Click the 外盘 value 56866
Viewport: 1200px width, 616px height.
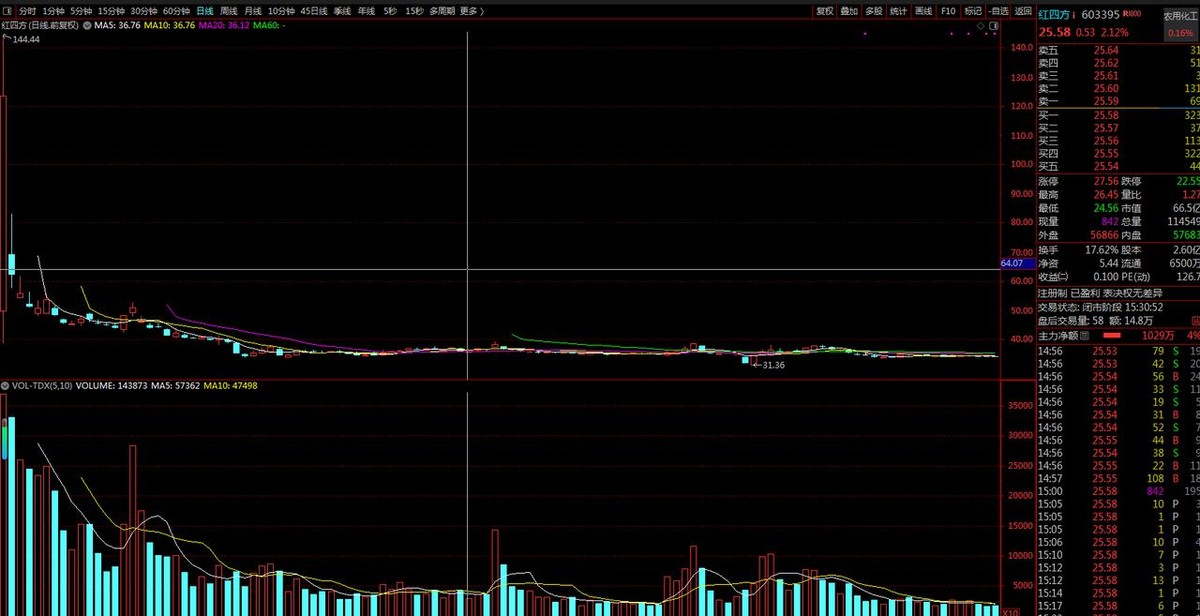pyautogui.click(x=1103, y=234)
